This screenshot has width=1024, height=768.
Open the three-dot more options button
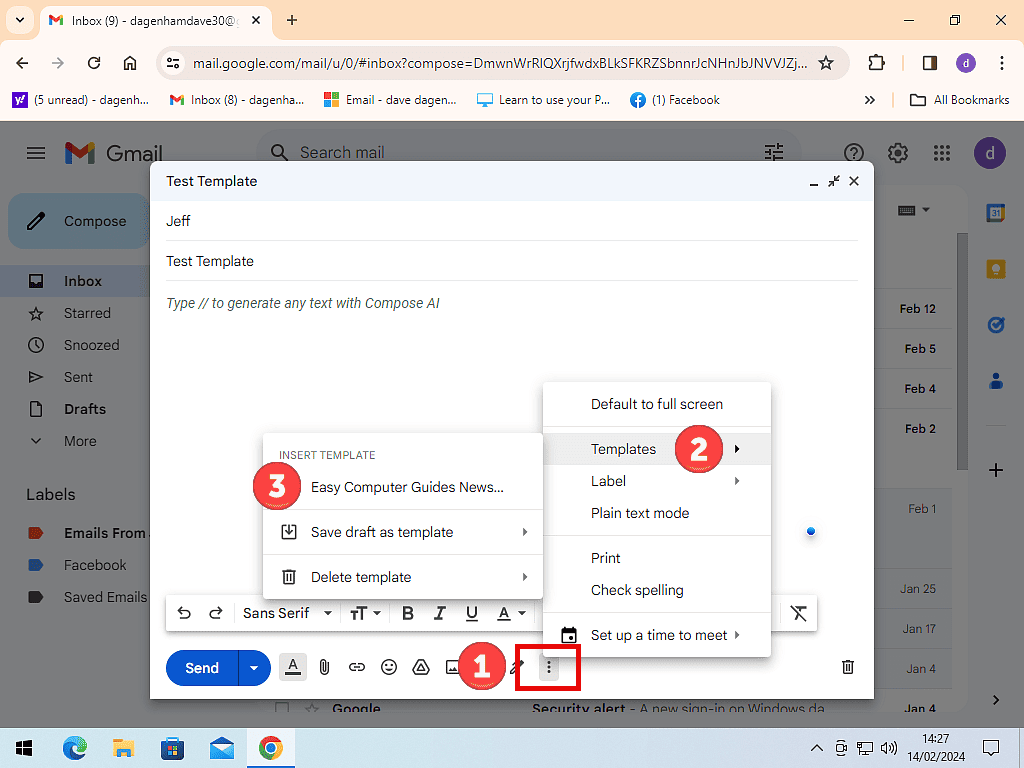548,667
